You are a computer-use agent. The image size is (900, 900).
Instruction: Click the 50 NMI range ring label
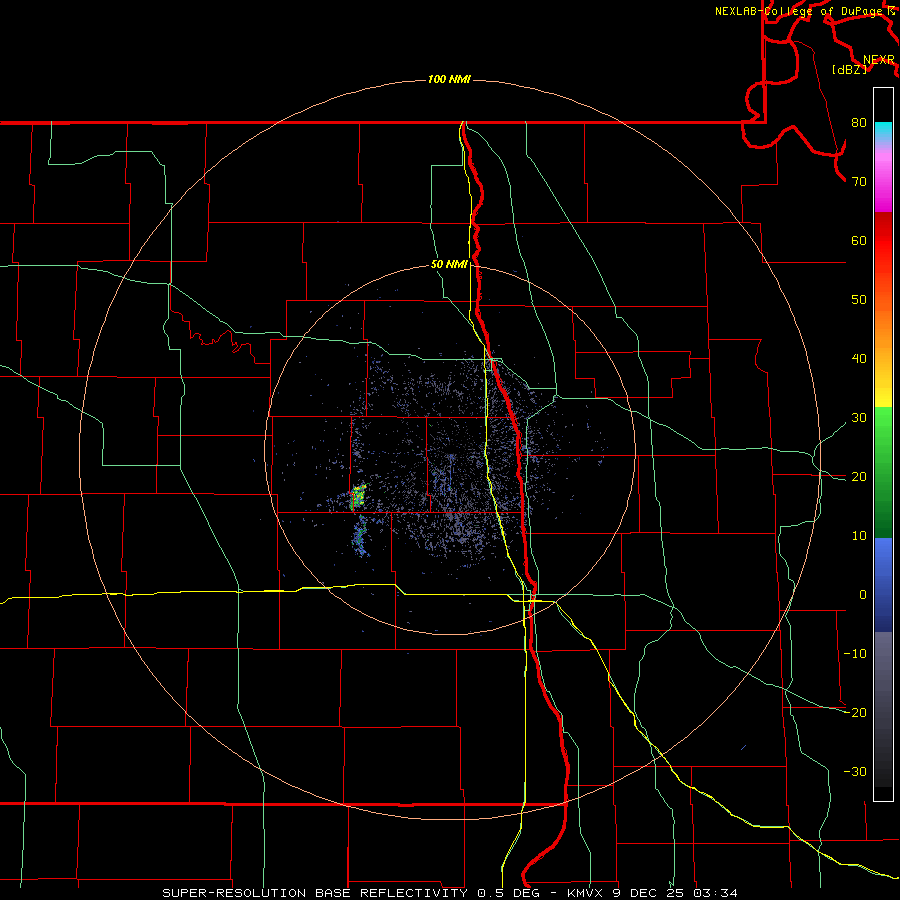click(449, 264)
